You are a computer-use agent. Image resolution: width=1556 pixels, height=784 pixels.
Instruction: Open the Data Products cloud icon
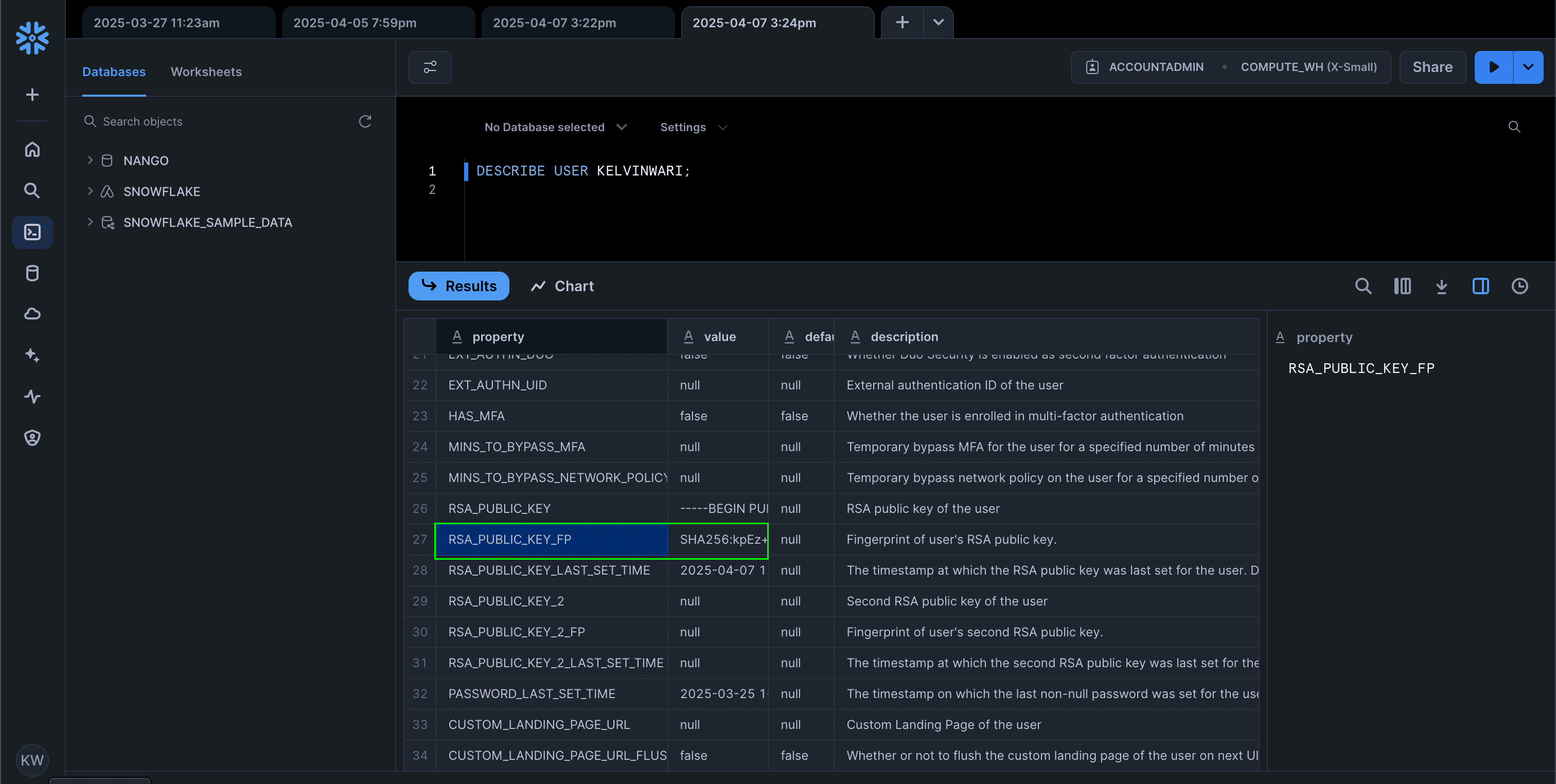tap(32, 314)
